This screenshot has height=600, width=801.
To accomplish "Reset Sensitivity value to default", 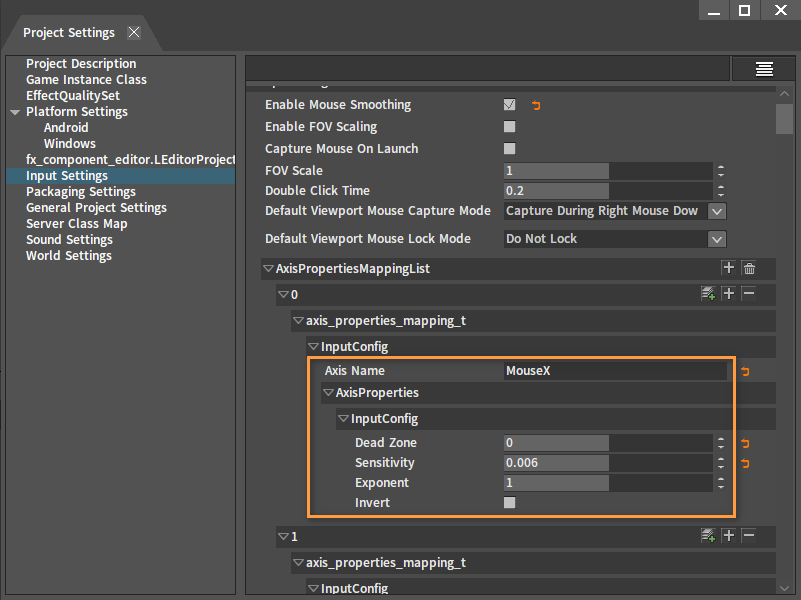I will pos(743,463).
